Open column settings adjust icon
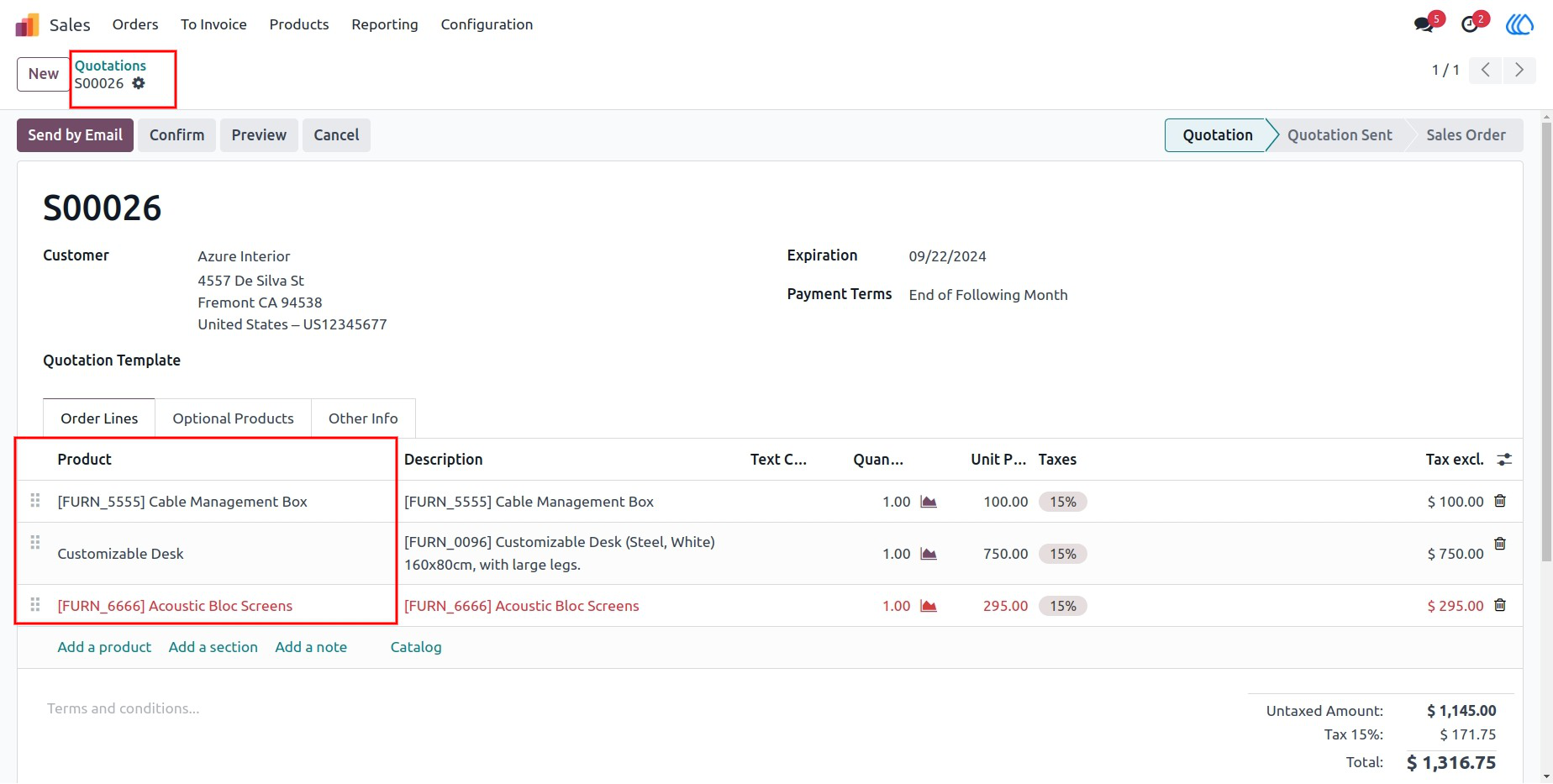Image resolution: width=1553 pixels, height=784 pixels. point(1504,460)
